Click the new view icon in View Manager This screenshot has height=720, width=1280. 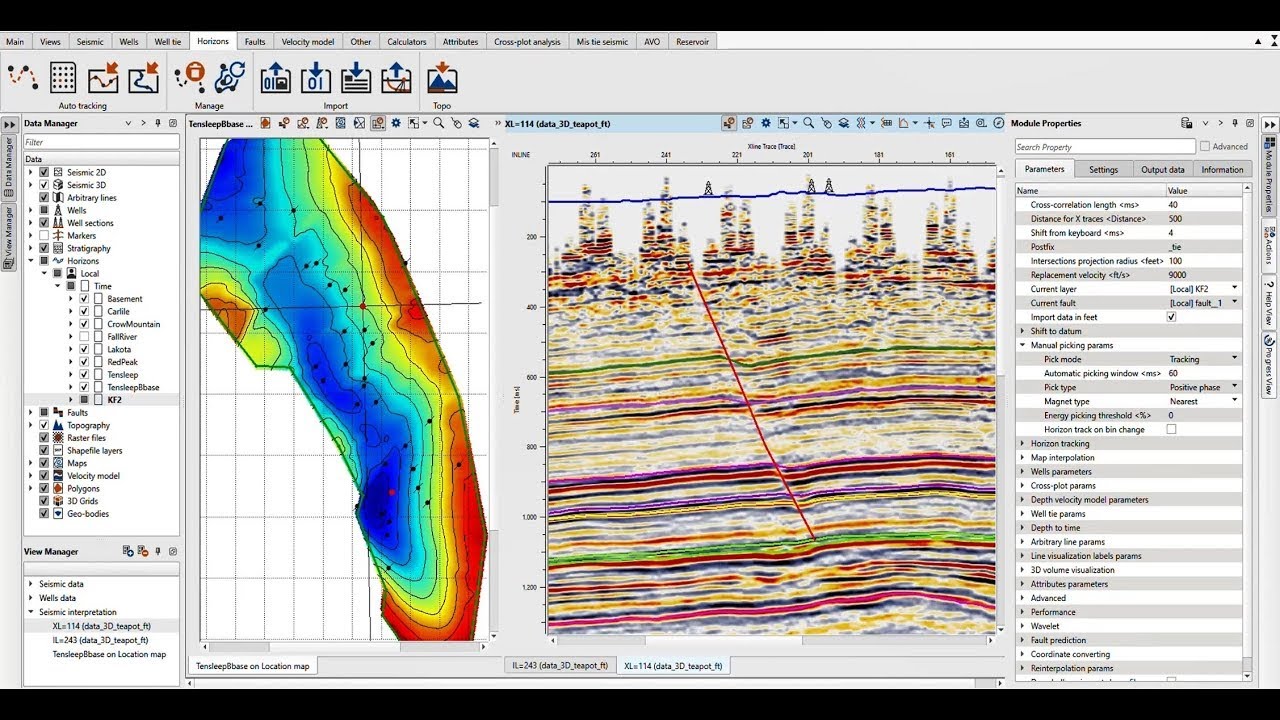click(128, 551)
